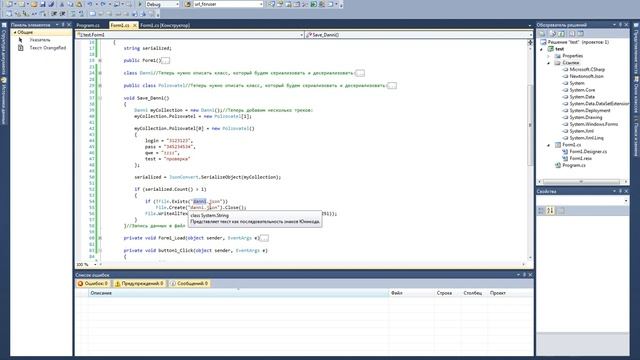Select Указатель pointer in the toolbox
The width and height of the screenshot is (640, 360).
40,40
